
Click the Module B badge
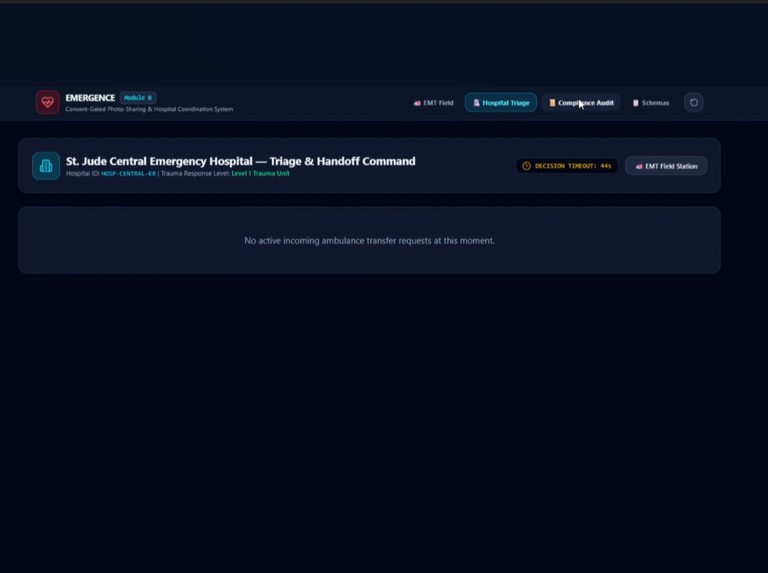coord(138,97)
